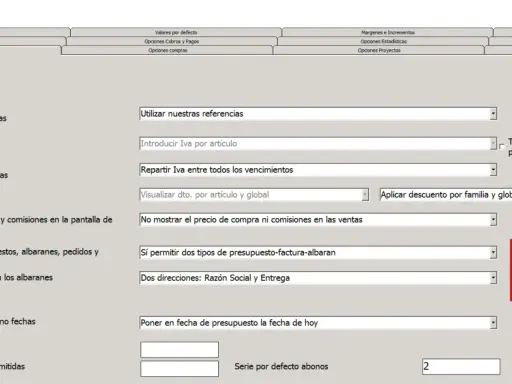Image resolution: width=512 pixels, height=384 pixels.
Task: Click the Serie por defecto abonos label
Action: tap(281, 367)
